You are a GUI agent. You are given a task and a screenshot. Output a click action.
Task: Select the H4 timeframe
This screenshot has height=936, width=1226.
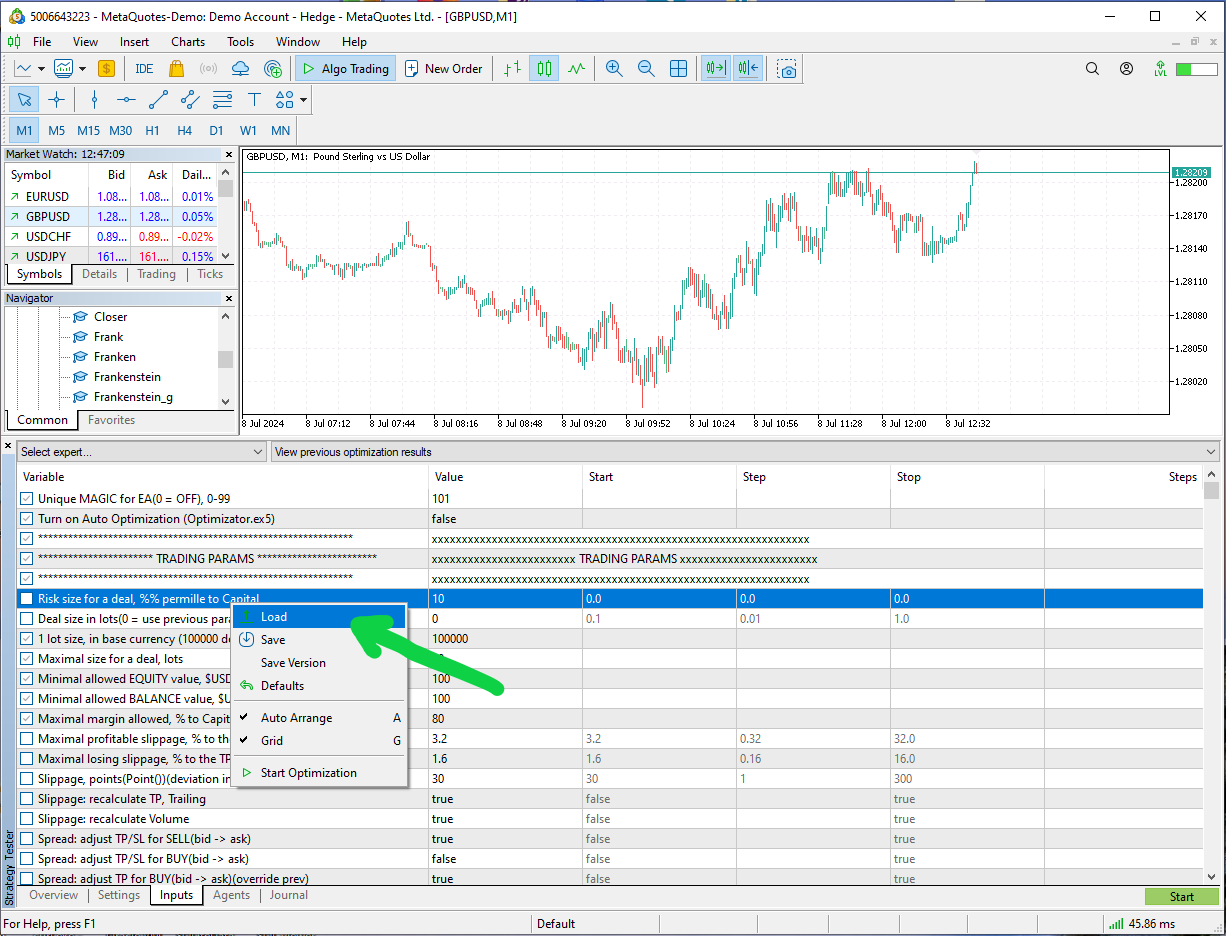click(x=185, y=131)
